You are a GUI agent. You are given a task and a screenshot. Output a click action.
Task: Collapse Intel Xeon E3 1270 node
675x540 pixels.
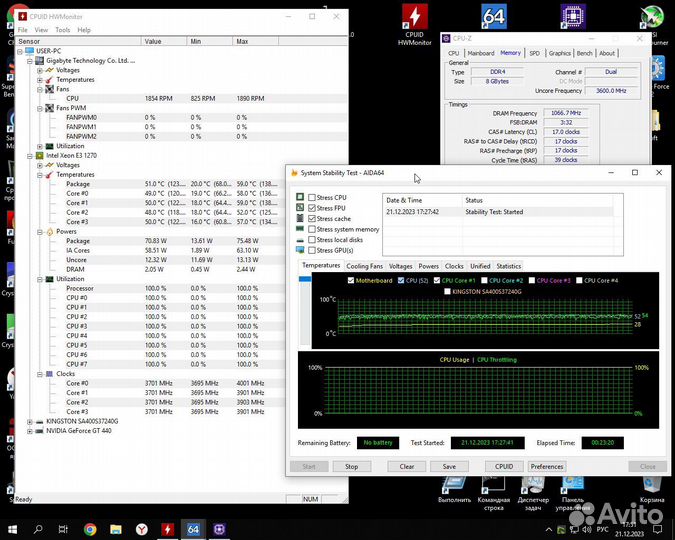click(30, 155)
